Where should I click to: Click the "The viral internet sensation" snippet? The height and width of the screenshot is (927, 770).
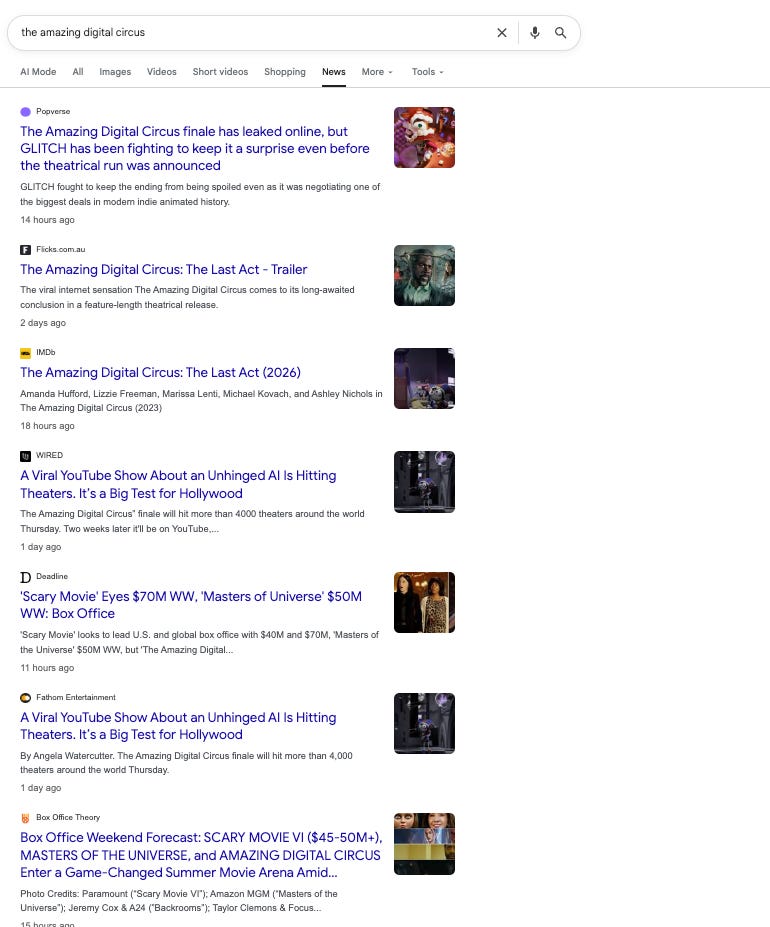coord(187,297)
